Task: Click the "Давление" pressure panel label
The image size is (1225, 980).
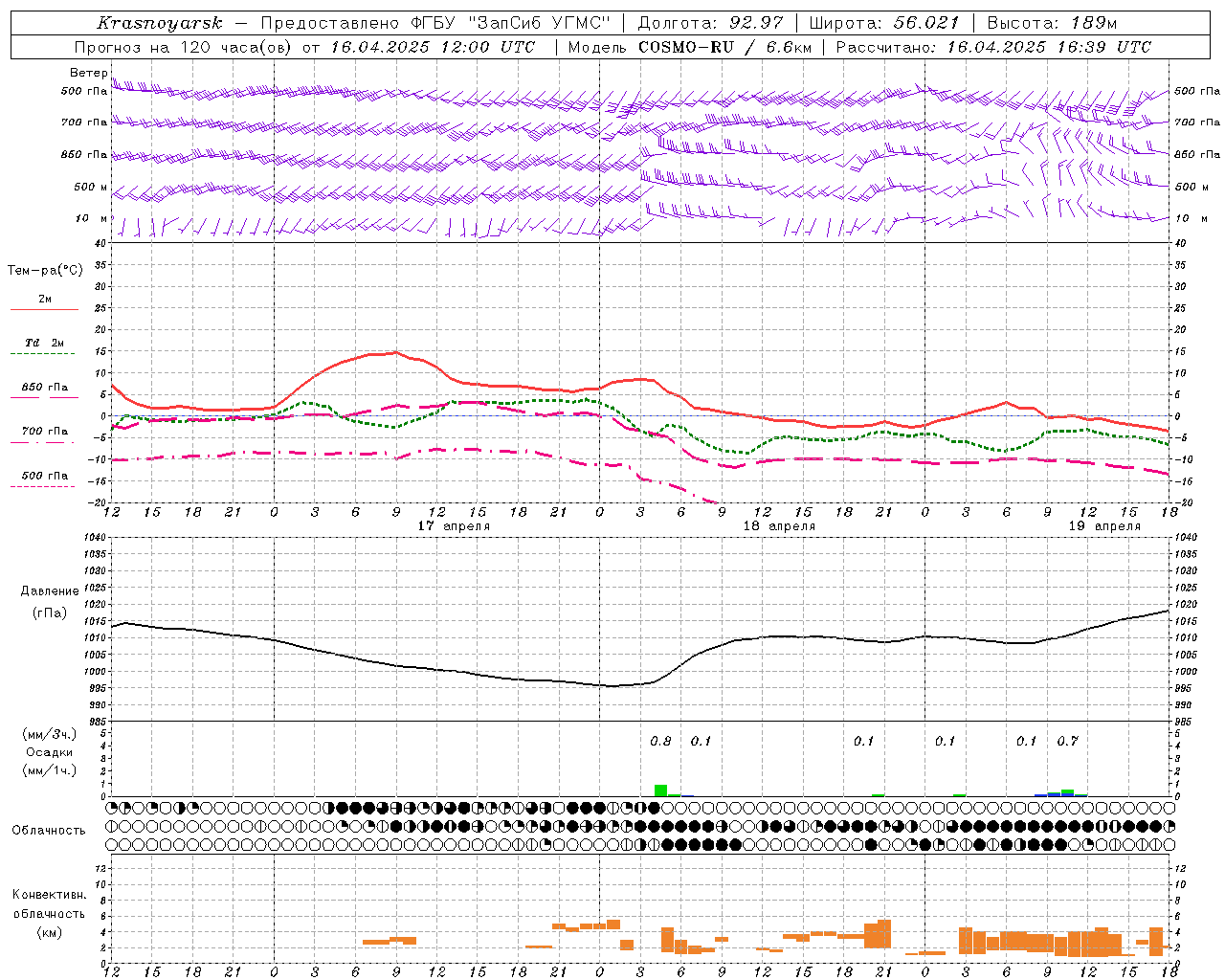Action: click(x=50, y=591)
